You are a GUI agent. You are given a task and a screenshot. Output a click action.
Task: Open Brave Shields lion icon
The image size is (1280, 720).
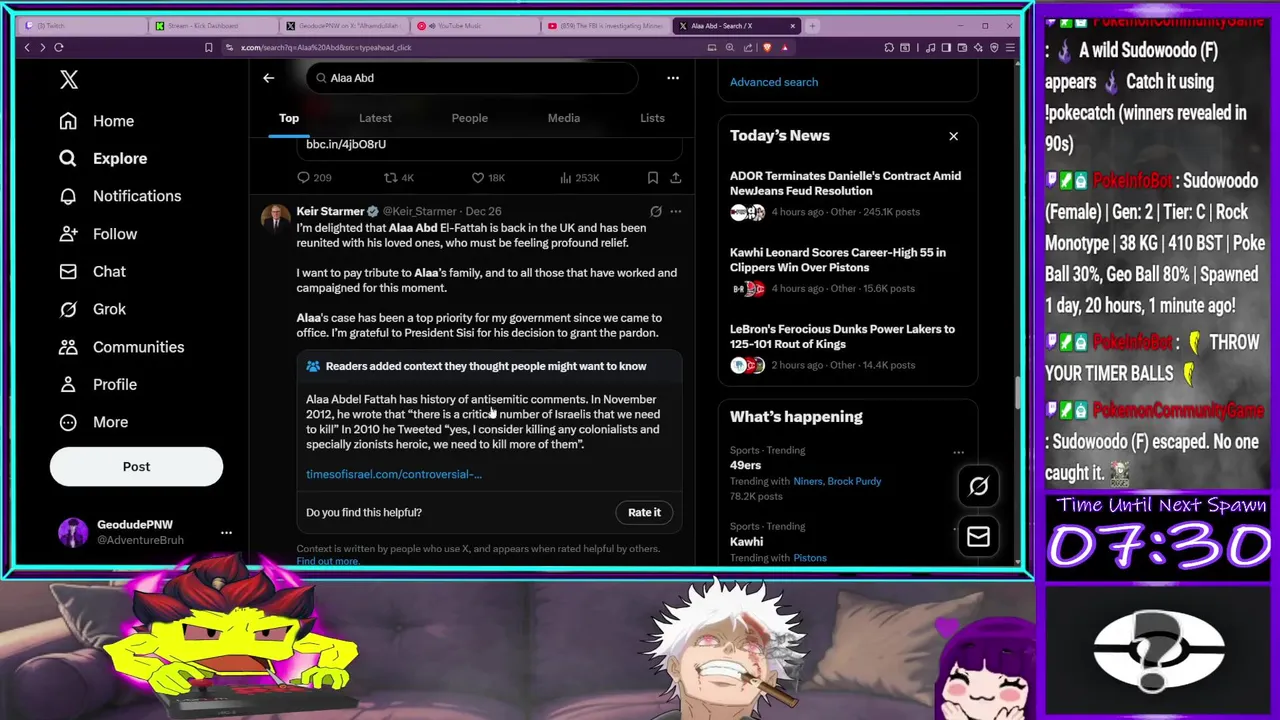pos(768,47)
